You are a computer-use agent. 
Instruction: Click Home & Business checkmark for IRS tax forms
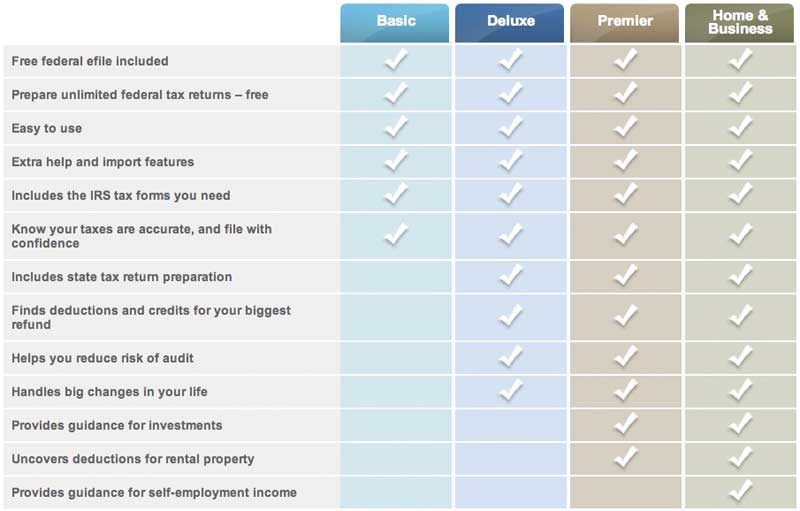(x=741, y=194)
